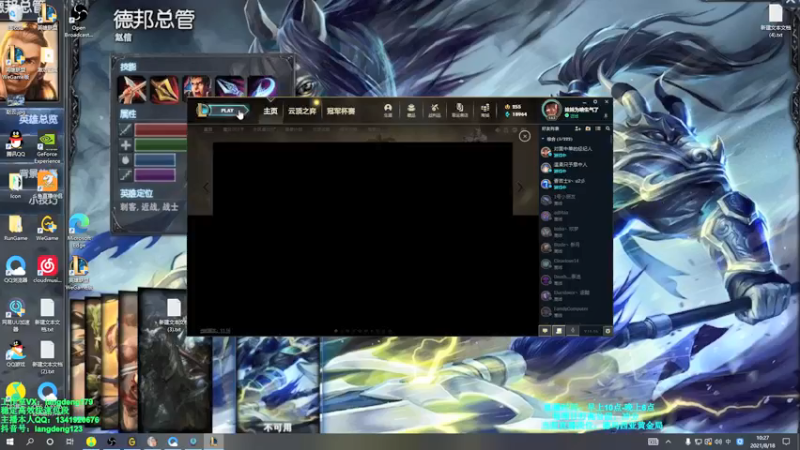Open the 主页 home tab
The width and height of the screenshot is (800, 450).
270,111
